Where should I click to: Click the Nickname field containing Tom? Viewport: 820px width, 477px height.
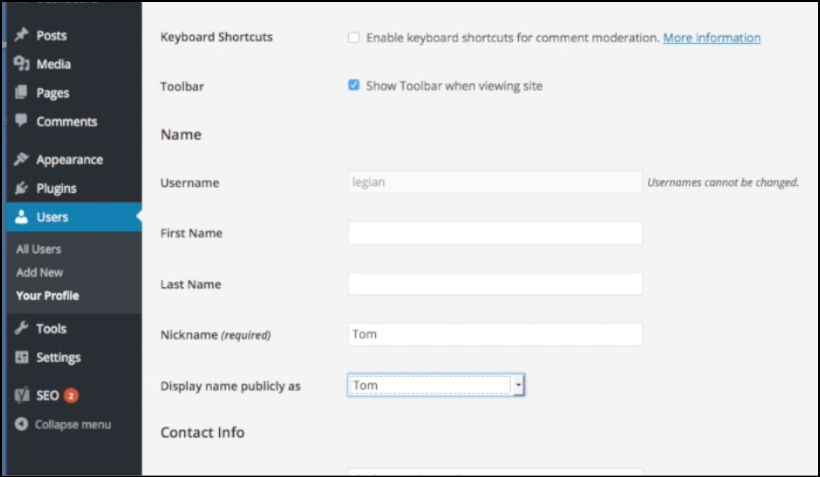tap(495, 334)
